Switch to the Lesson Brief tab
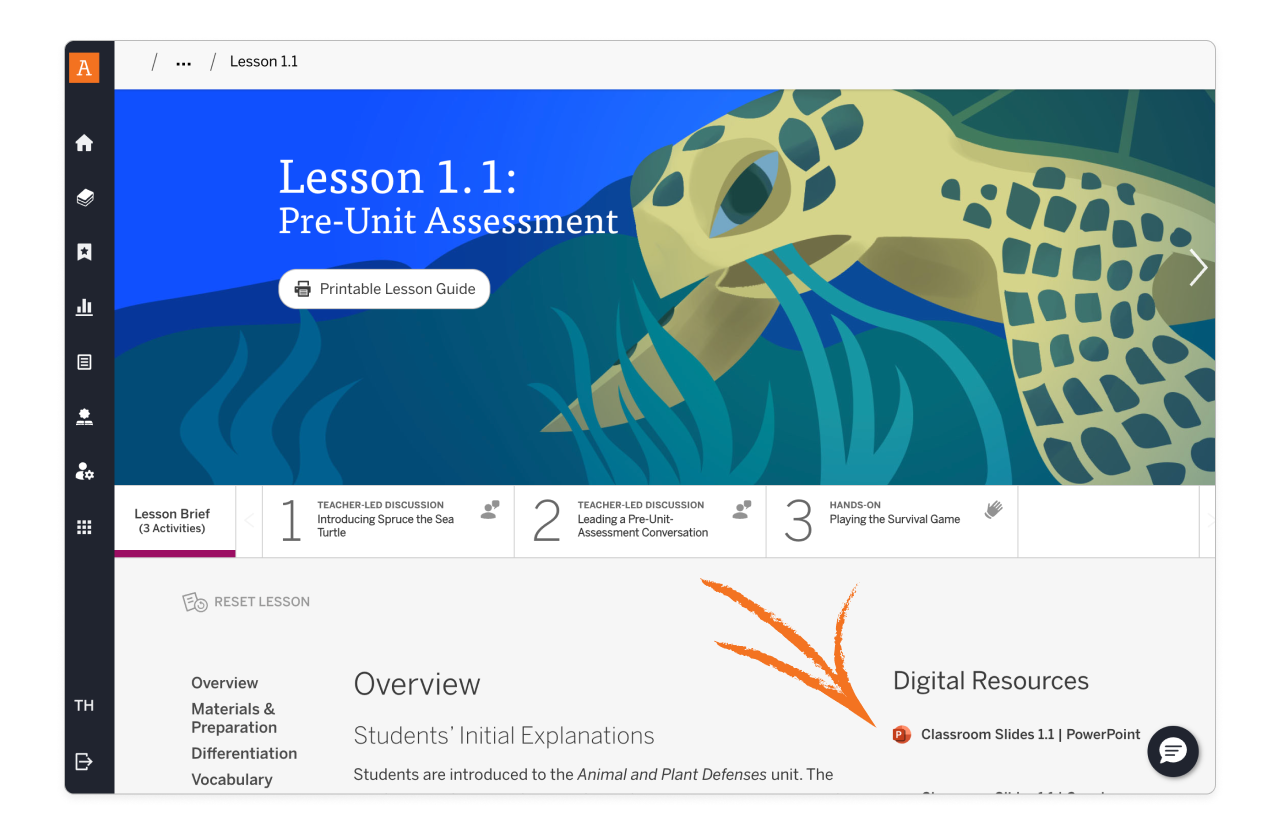 tap(174, 521)
